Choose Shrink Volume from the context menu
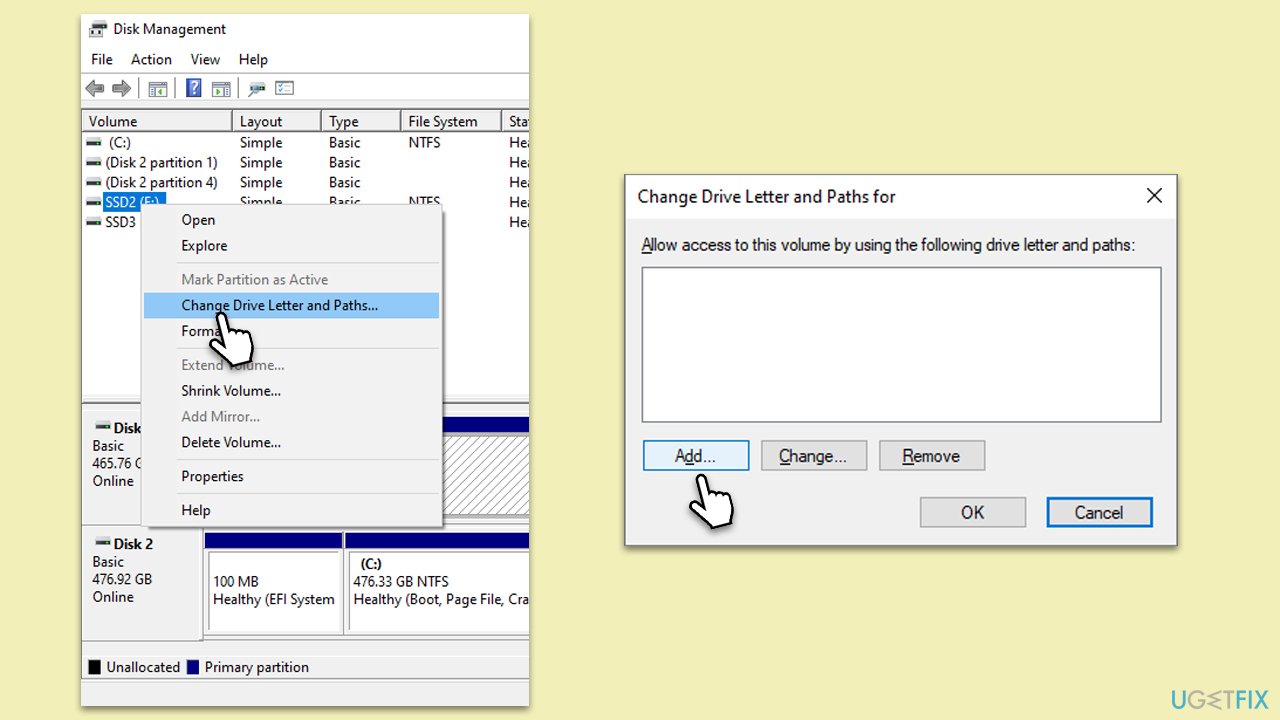This screenshot has height=720, width=1280. coord(231,391)
